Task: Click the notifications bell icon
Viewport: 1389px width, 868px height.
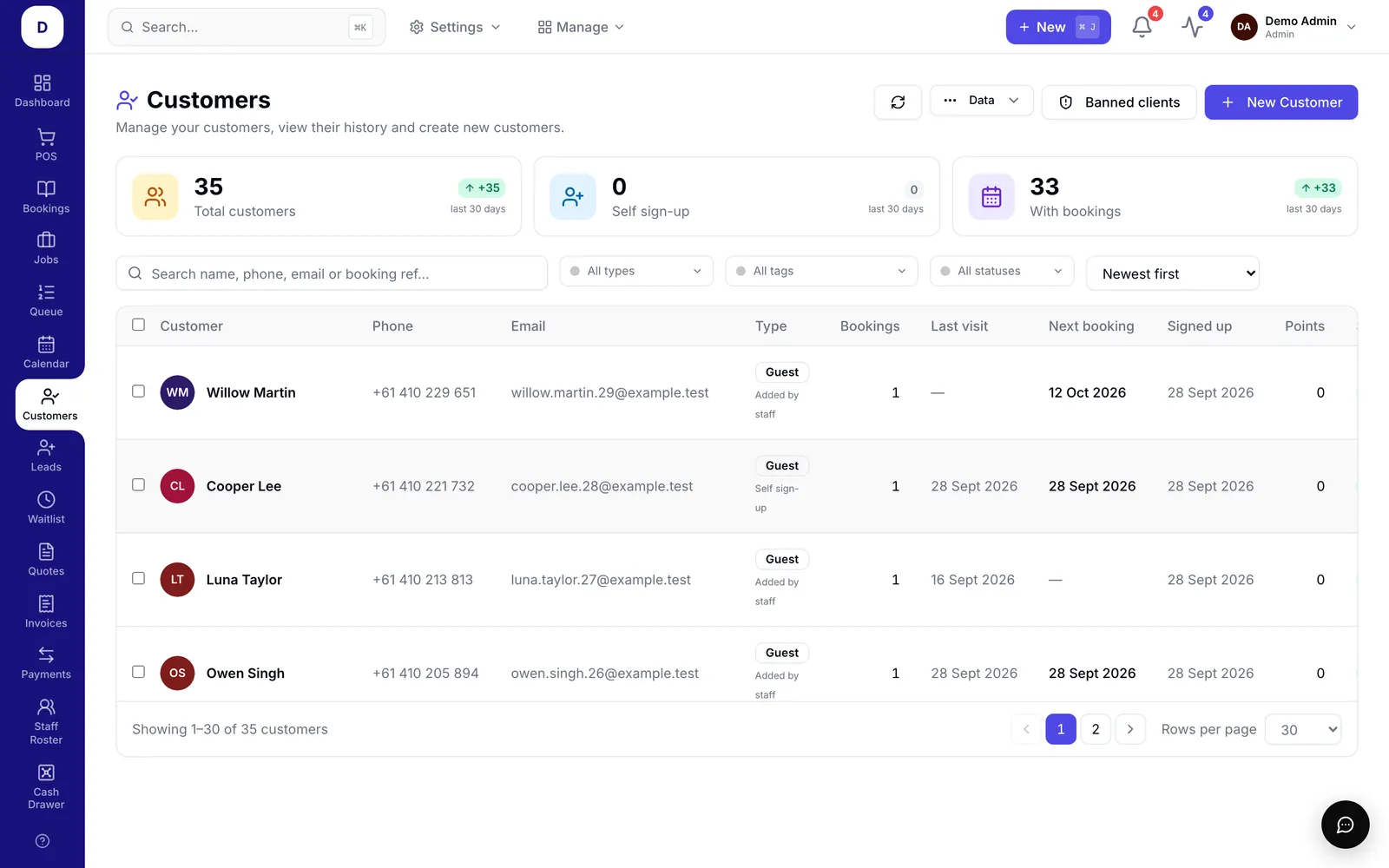Action: click(1142, 27)
